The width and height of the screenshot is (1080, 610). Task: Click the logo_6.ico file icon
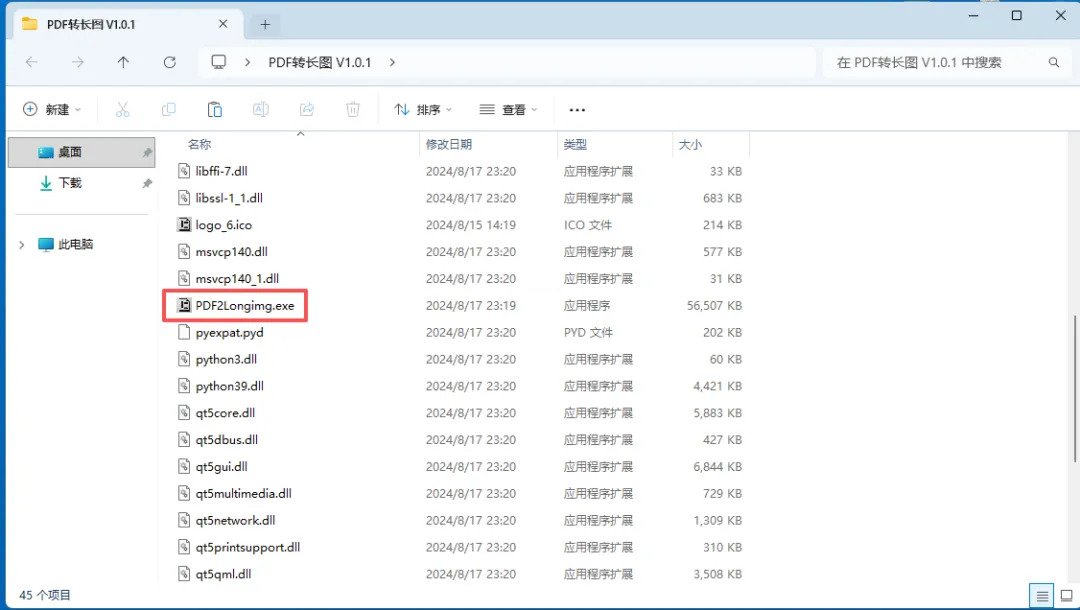click(184, 224)
